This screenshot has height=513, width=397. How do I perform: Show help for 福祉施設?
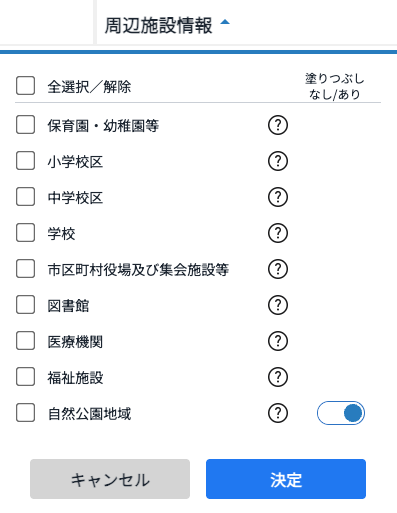(x=278, y=377)
